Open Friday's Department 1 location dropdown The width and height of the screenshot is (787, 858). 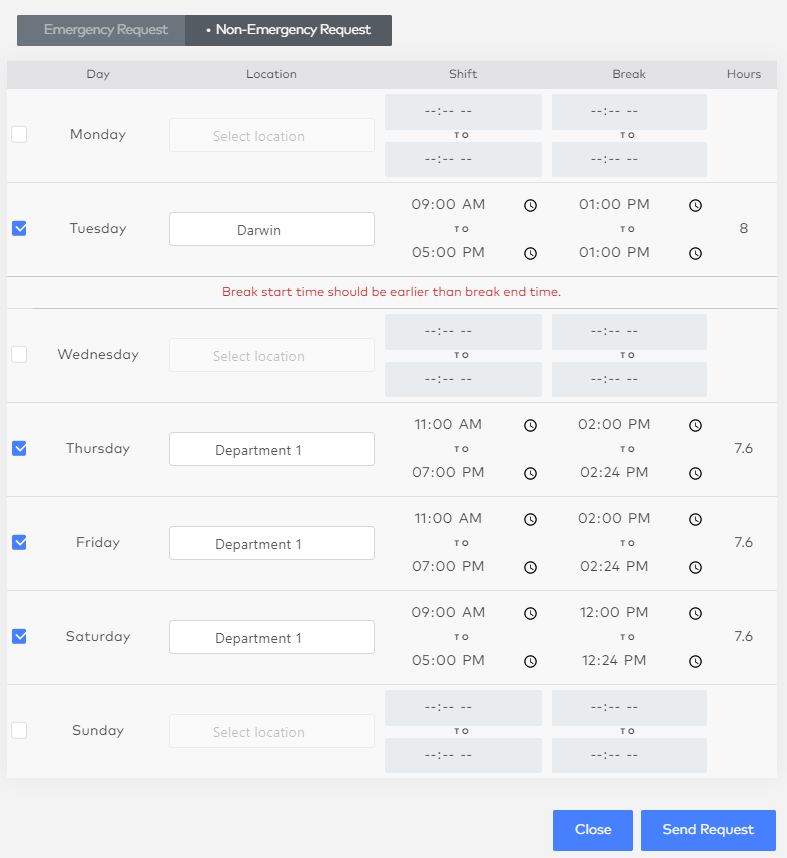point(272,543)
